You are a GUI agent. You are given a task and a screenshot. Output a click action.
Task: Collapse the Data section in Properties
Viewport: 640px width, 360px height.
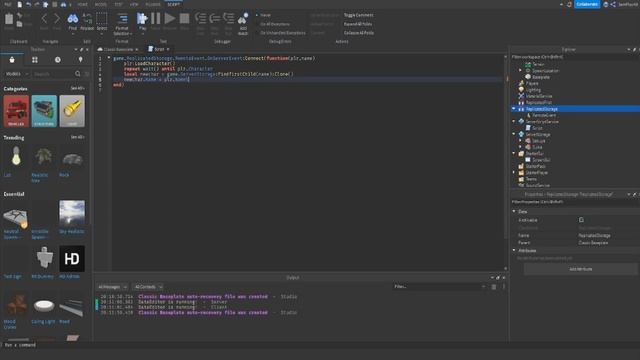(x=514, y=211)
